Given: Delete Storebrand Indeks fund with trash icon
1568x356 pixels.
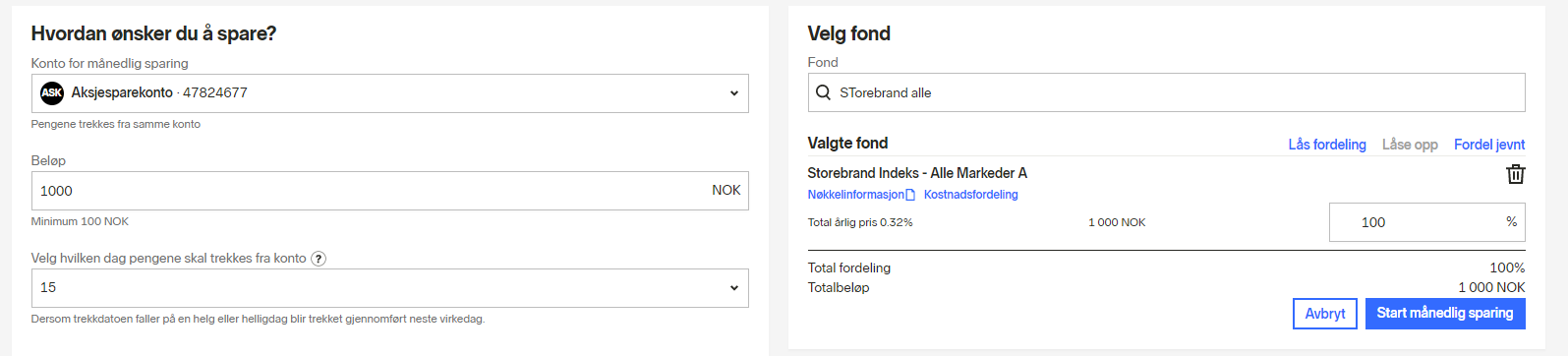Looking at the screenshot, I should [x=1515, y=174].
